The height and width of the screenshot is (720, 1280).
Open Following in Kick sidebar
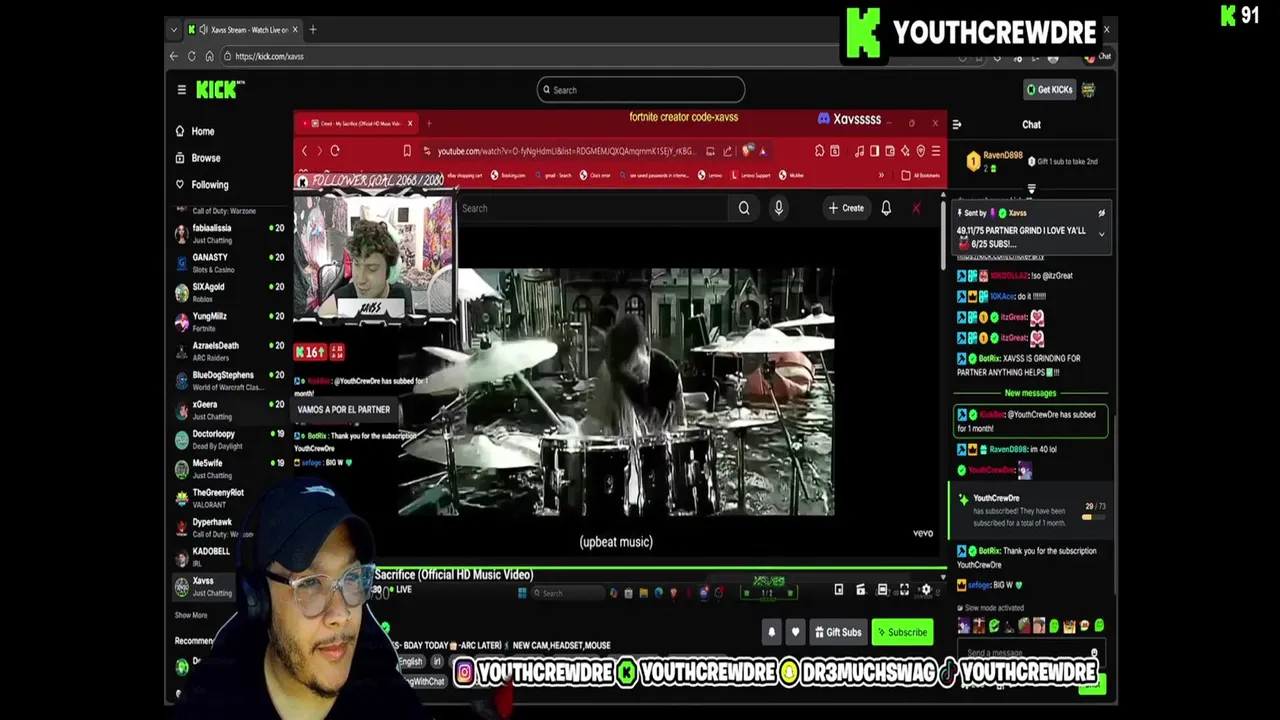tap(201, 185)
